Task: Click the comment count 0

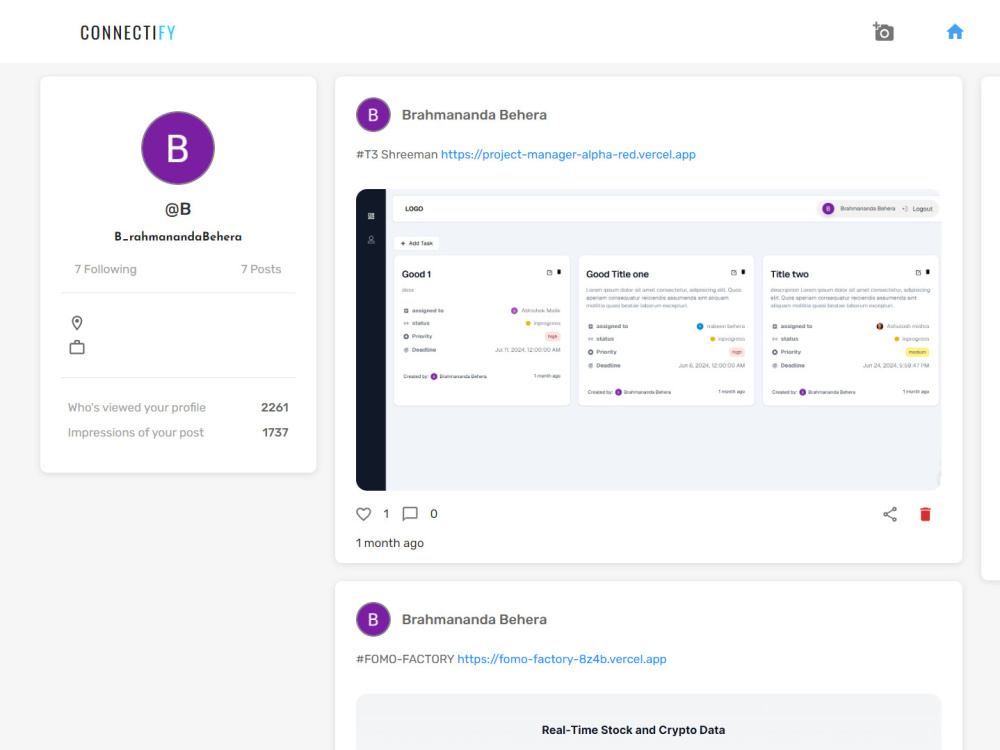Action: [434, 514]
